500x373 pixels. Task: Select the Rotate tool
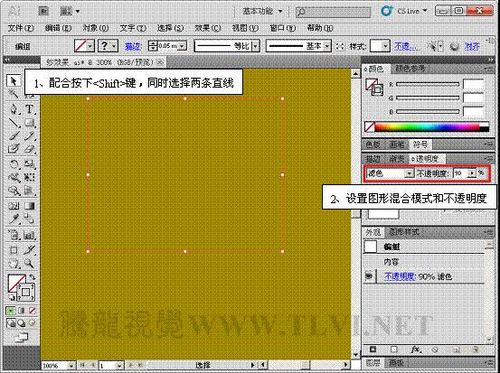click(14, 164)
